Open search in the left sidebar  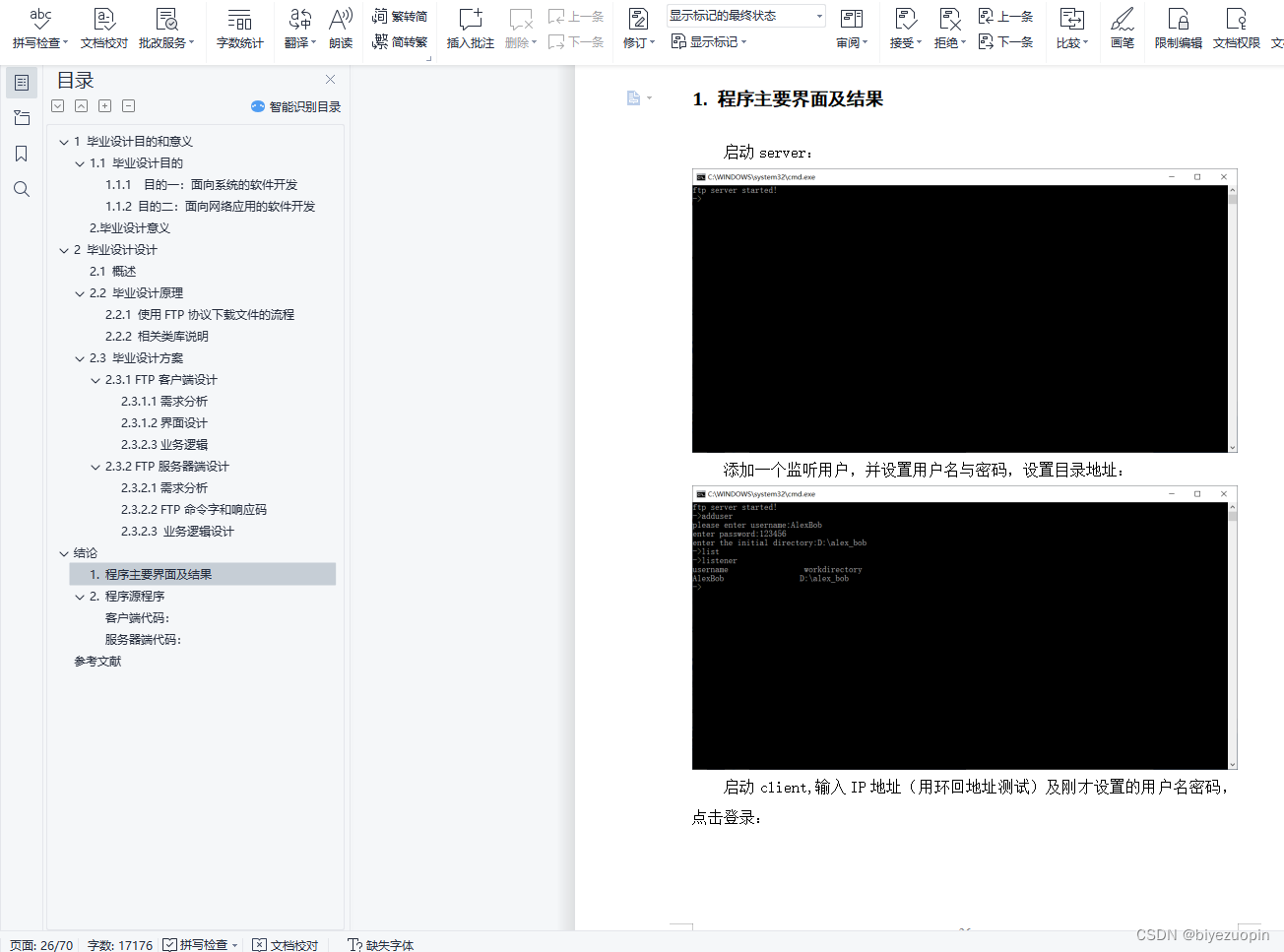pyautogui.click(x=22, y=189)
